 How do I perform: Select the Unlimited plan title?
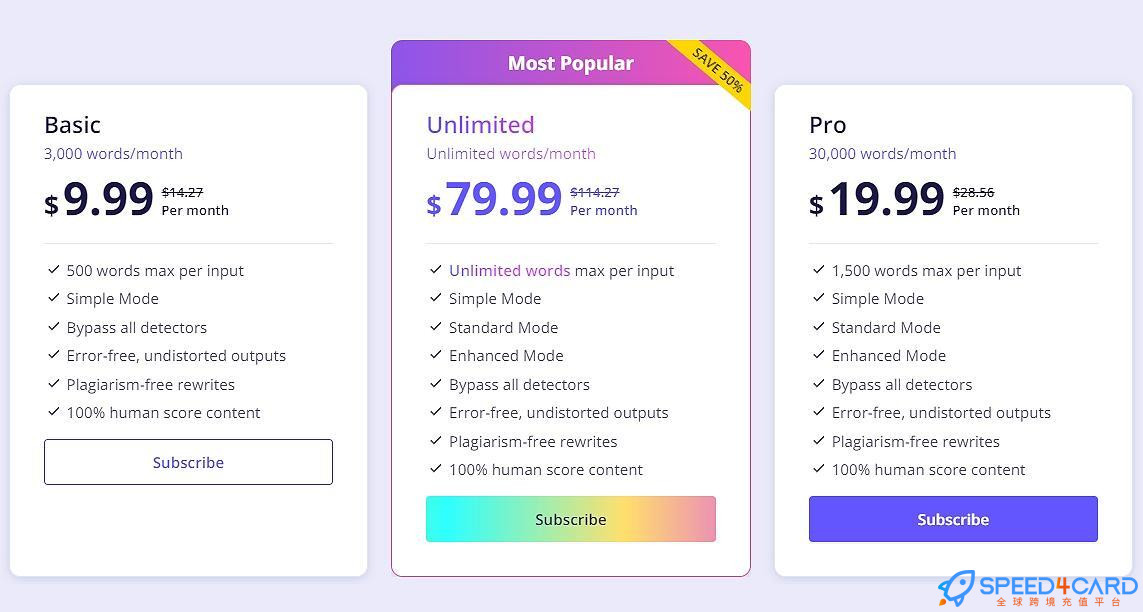[480, 125]
